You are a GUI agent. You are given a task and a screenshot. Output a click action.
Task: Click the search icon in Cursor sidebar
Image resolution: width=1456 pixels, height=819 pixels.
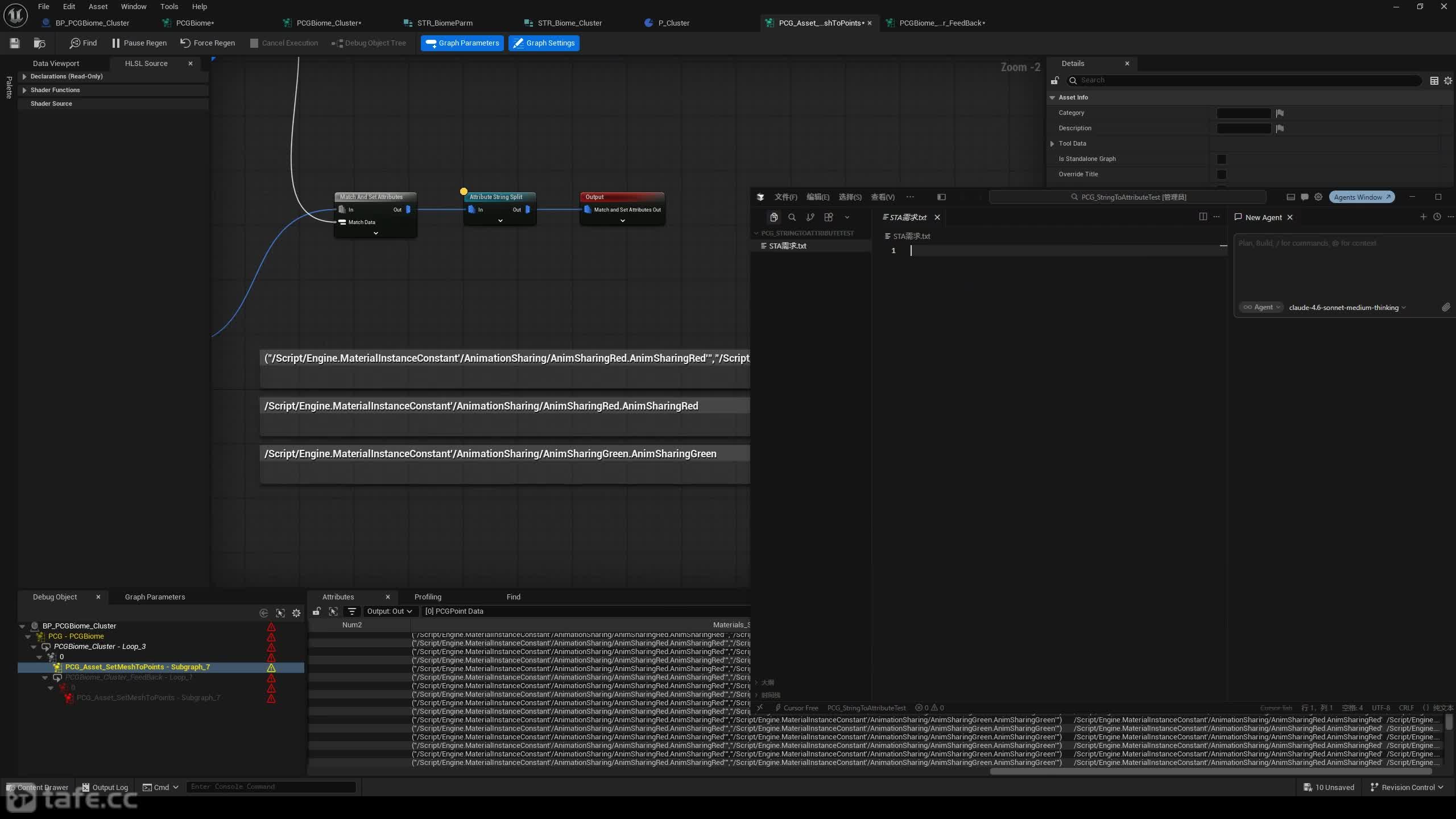pyautogui.click(x=792, y=217)
